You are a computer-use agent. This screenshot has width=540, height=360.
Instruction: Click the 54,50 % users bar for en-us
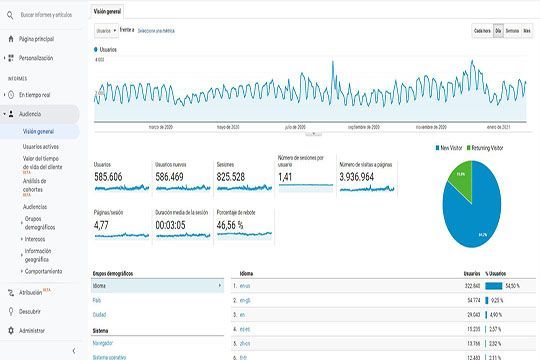(x=494, y=286)
